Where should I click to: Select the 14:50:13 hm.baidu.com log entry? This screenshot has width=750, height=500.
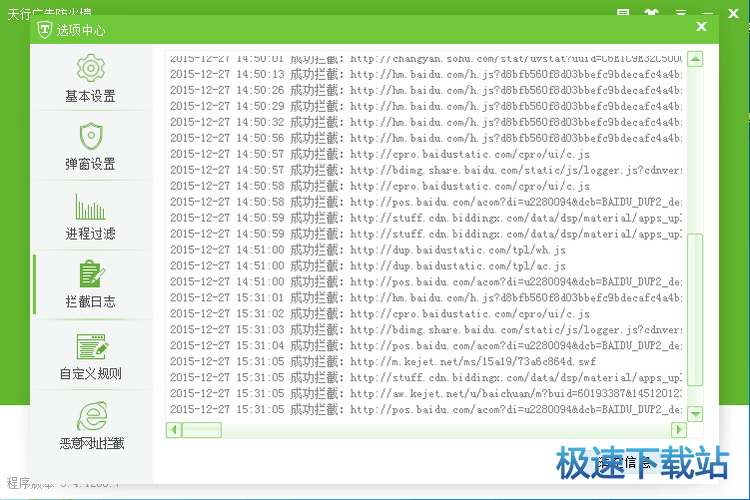(426, 75)
